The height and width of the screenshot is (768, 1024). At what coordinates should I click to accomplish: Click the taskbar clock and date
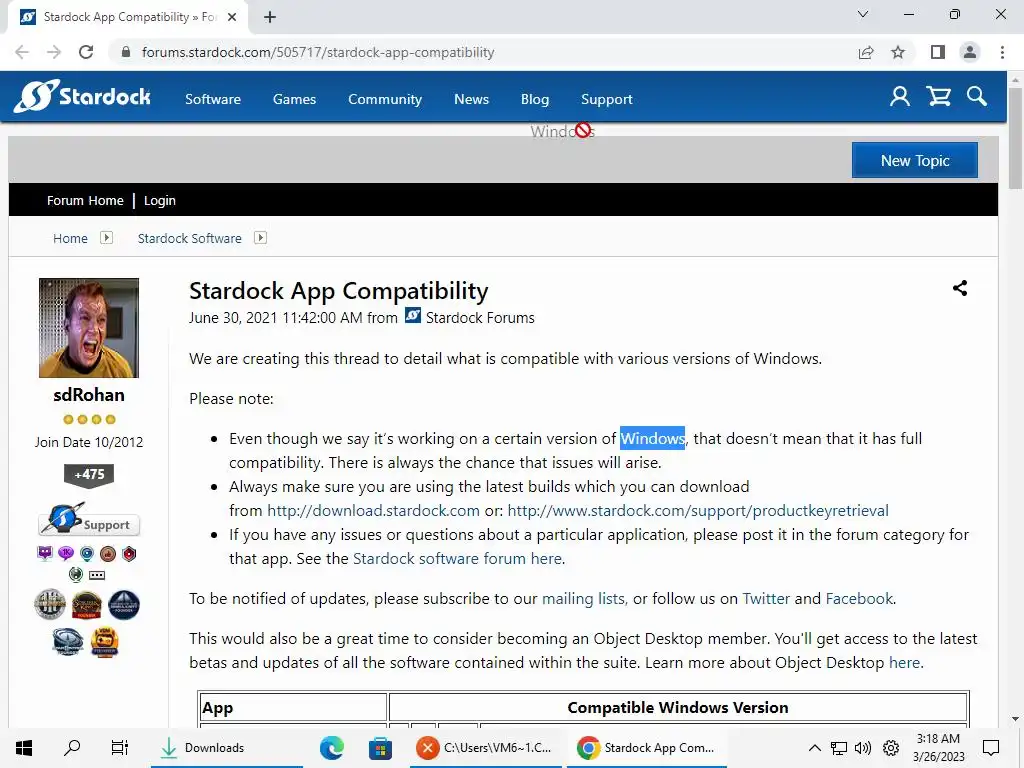938,748
